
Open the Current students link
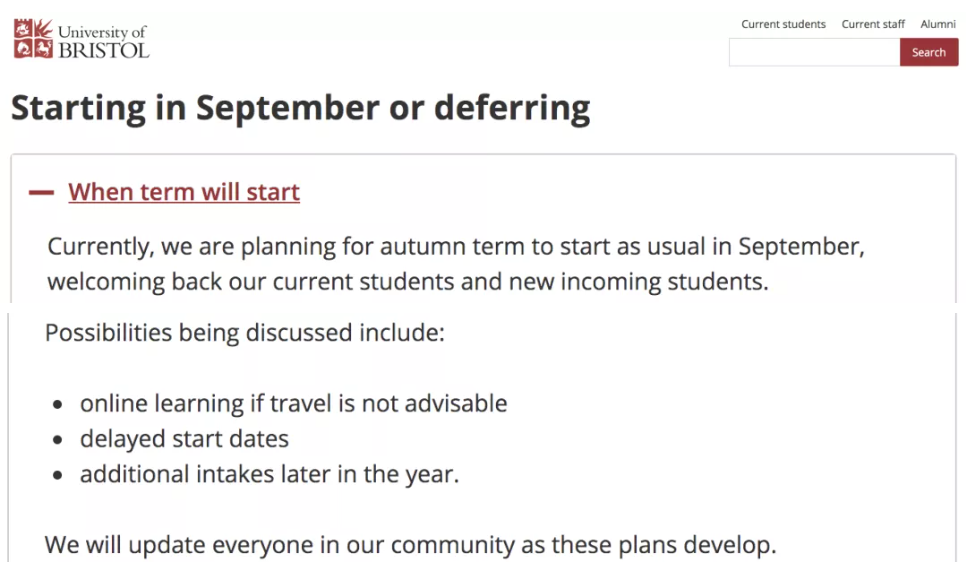click(783, 24)
